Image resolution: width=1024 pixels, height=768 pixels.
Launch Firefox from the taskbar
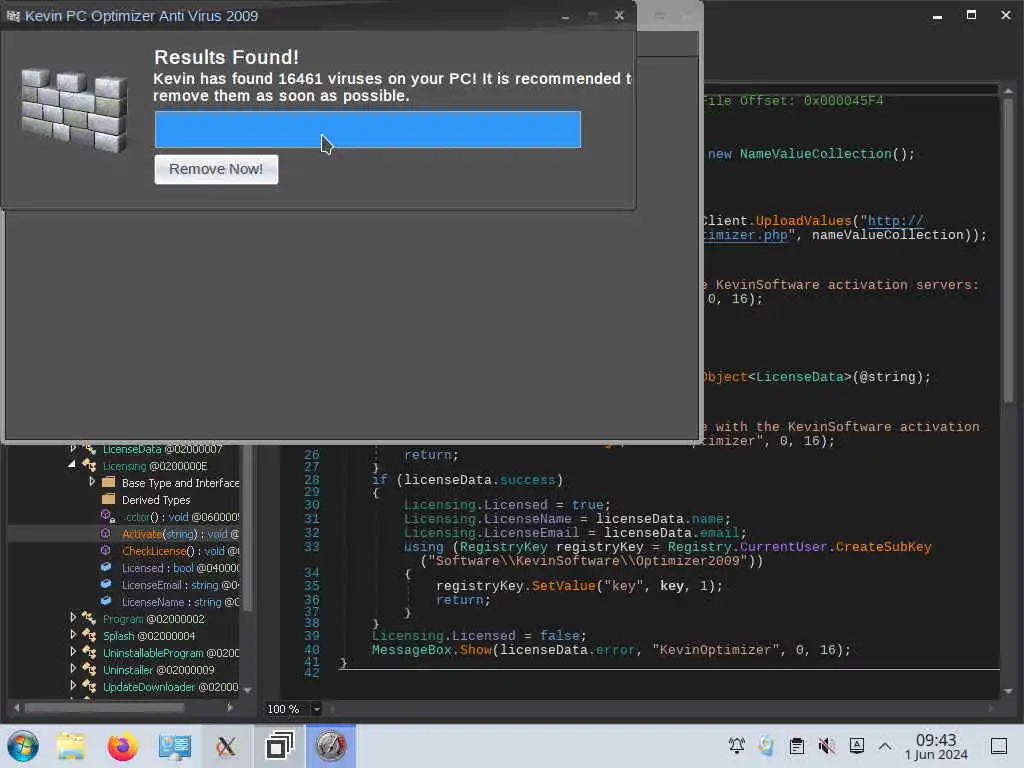click(x=122, y=746)
